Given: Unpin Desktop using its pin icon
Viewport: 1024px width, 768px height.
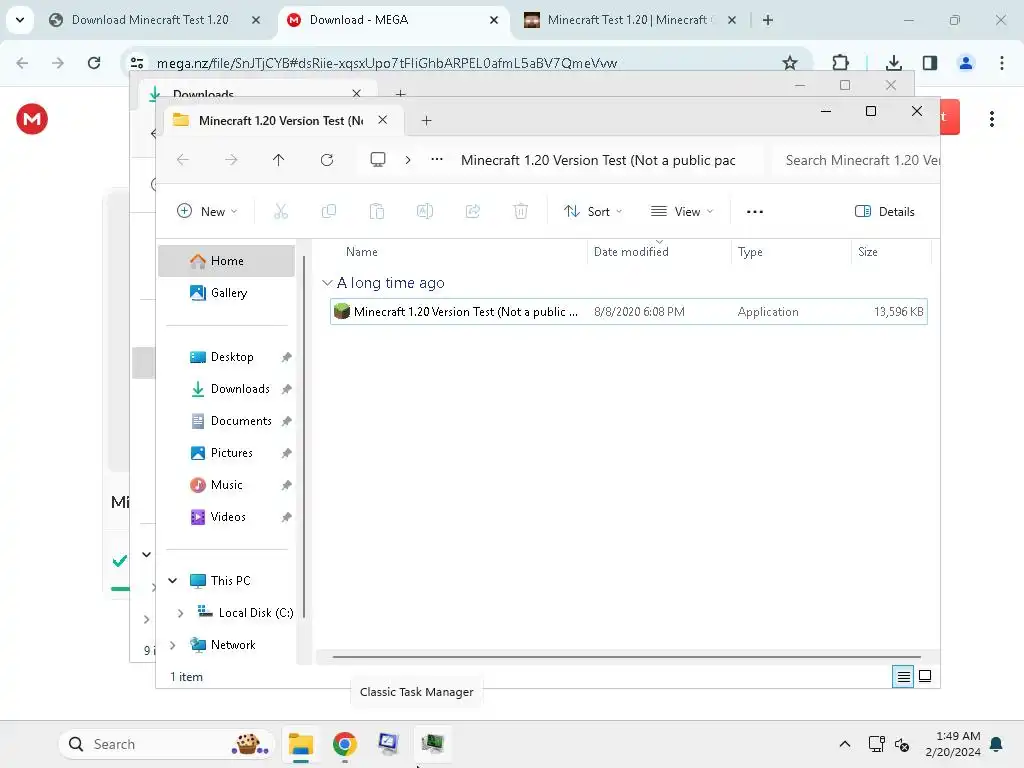Looking at the screenshot, I should point(286,357).
